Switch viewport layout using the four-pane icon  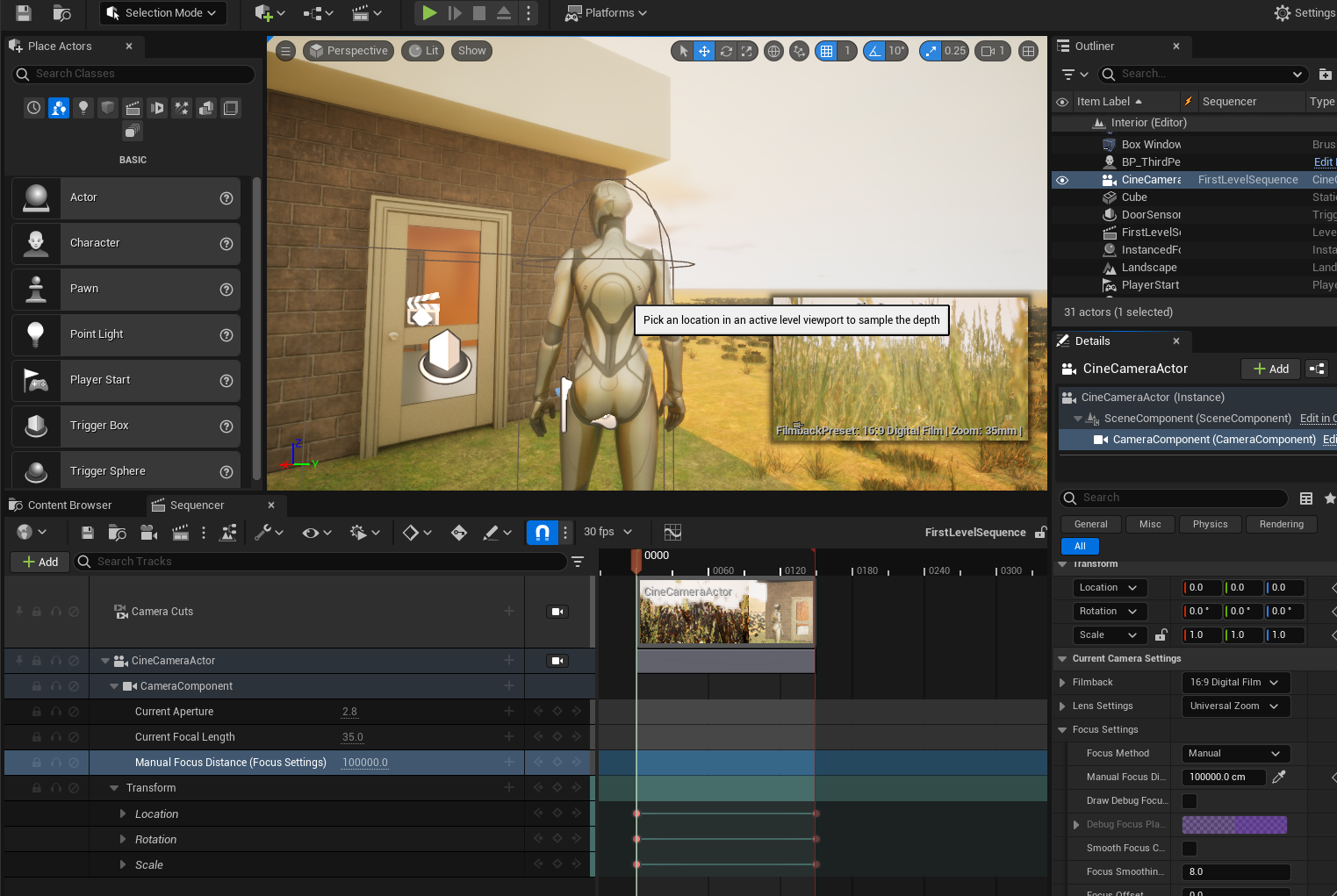pyautogui.click(x=1028, y=51)
